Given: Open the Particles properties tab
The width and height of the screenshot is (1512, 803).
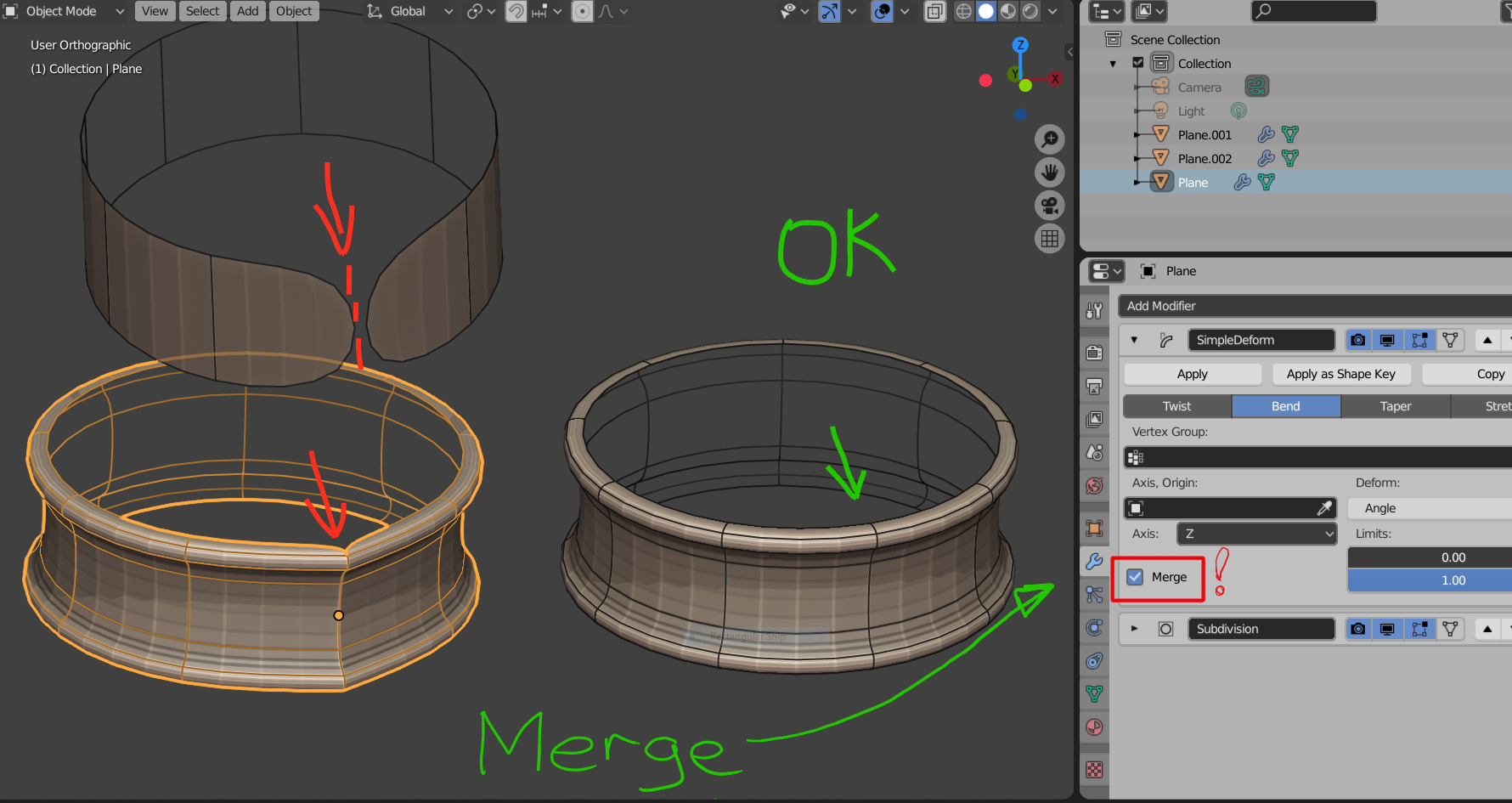Looking at the screenshot, I should click(x=1095, y=595).
